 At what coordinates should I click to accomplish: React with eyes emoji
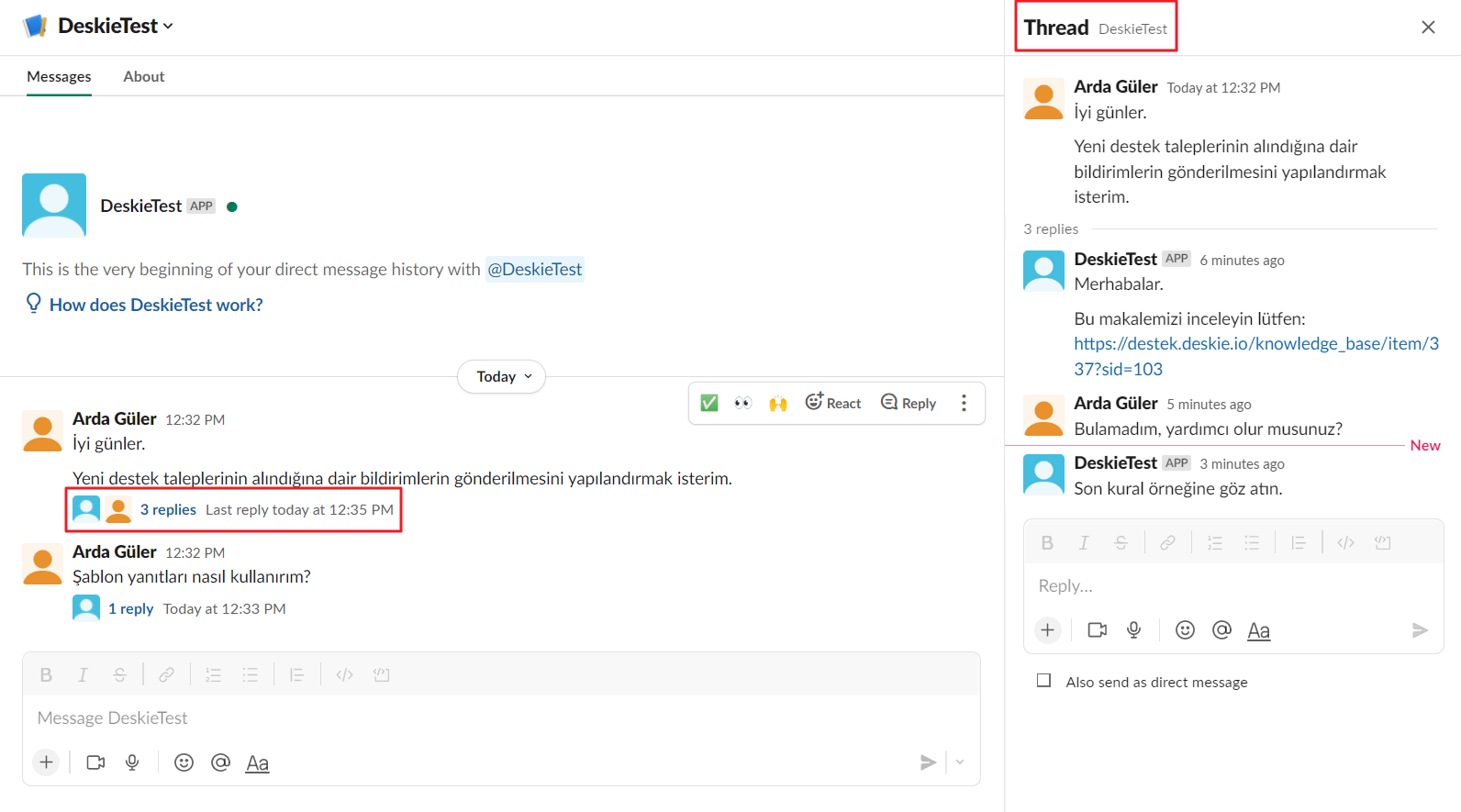(743, 403)
